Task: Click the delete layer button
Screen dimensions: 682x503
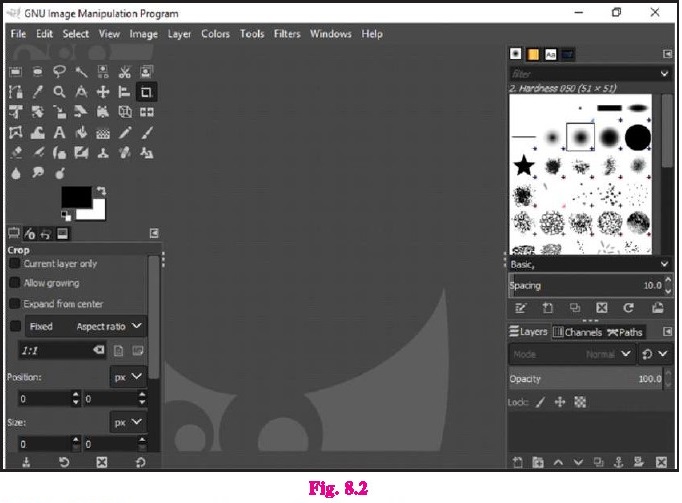Action: (661, 462)
